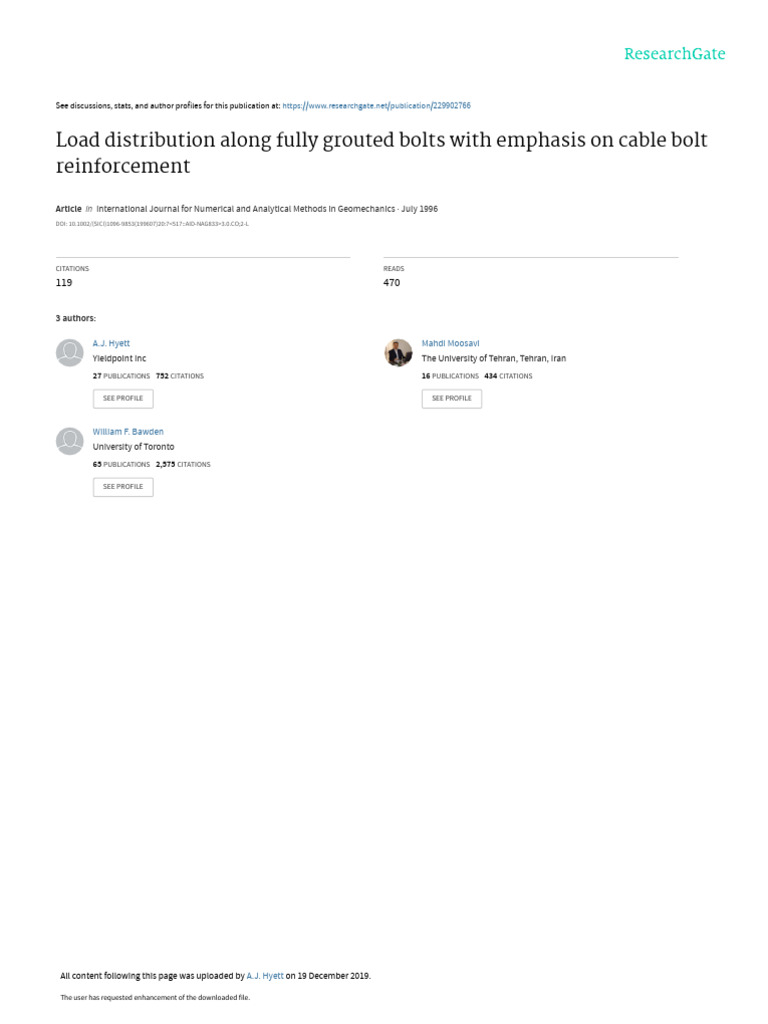Open A.J. Hyett author name link
Image resolution: width=768 pixels, height=1024 pixels.
coord(111,343)
